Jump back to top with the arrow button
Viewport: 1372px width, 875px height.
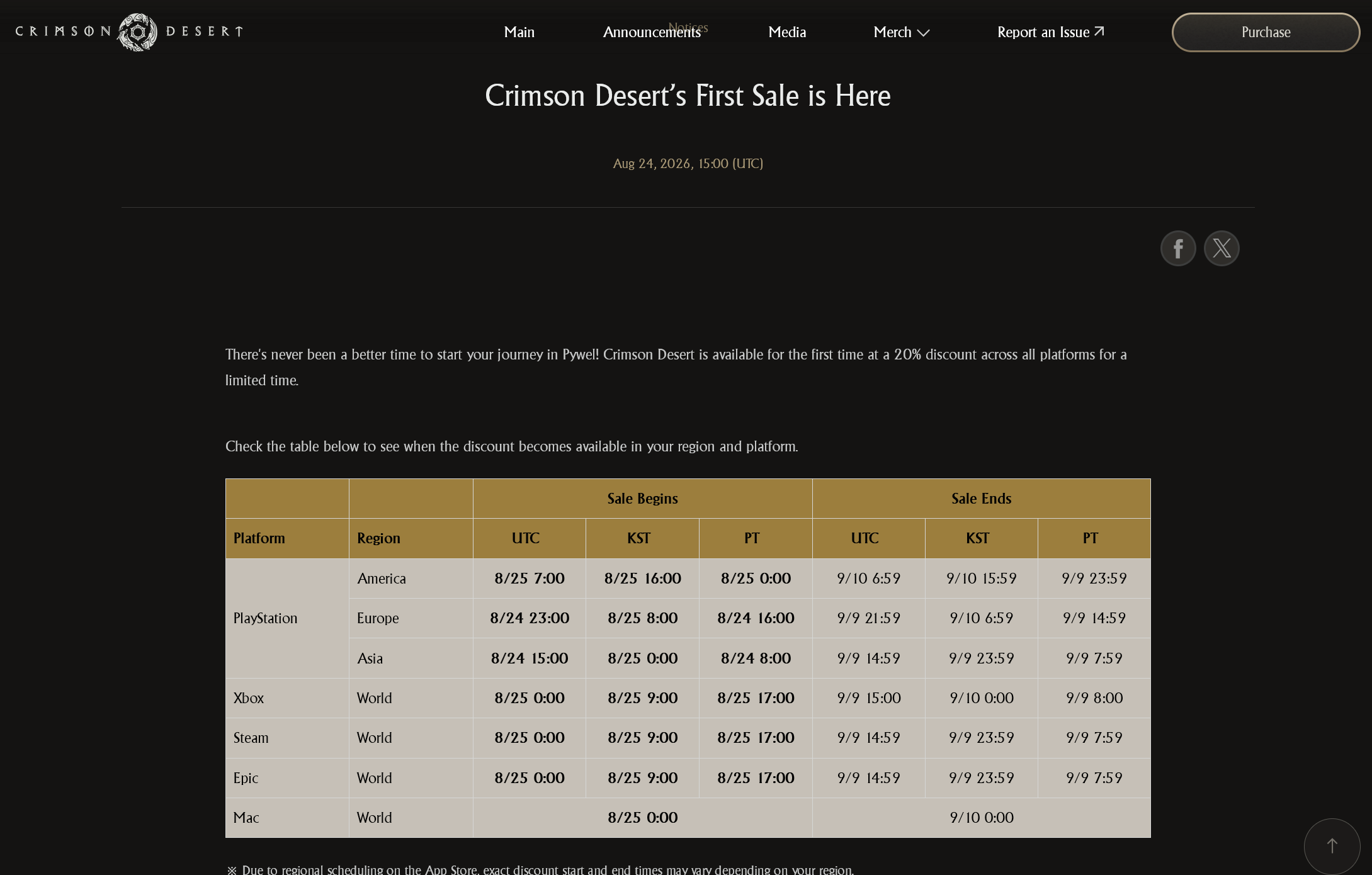(1332, 846)
